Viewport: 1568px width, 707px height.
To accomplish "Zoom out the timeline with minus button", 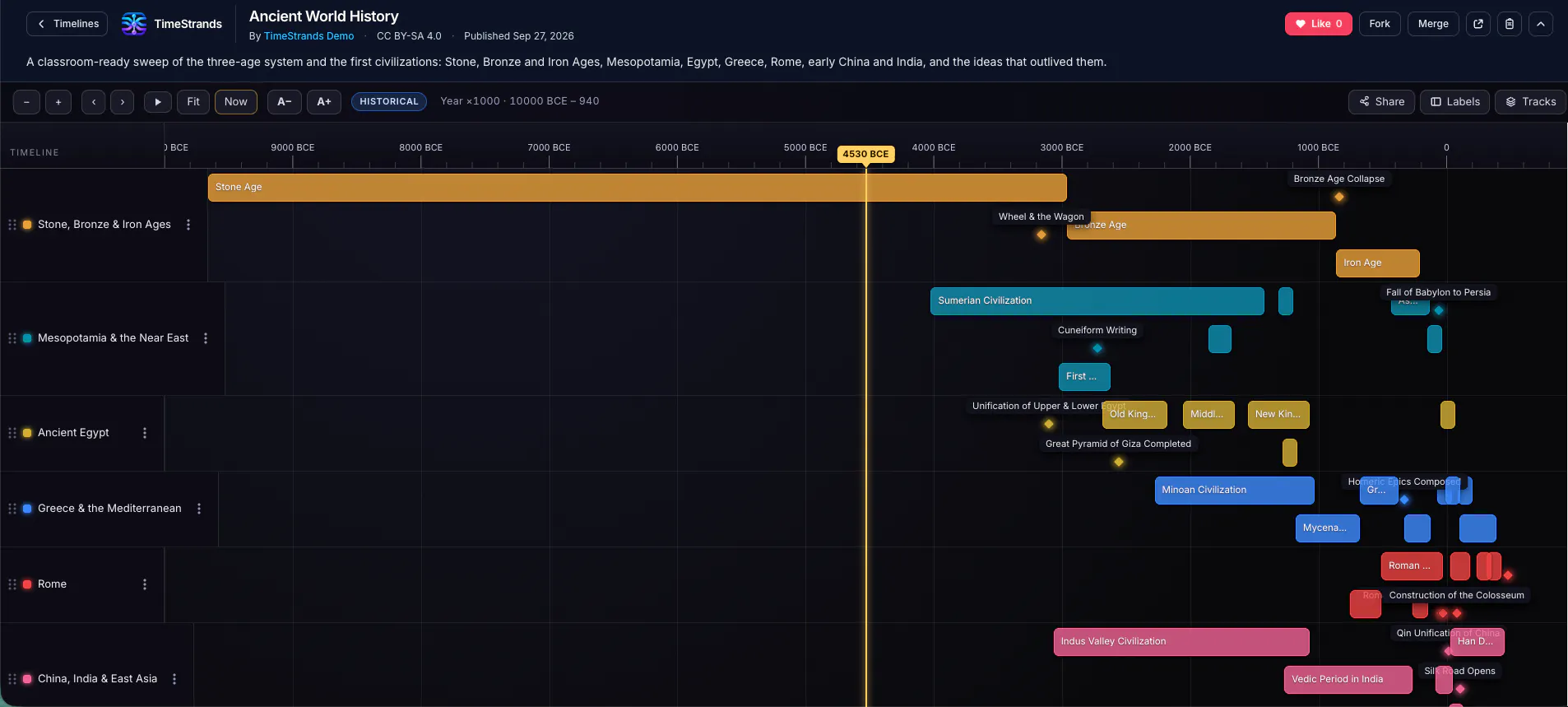I will [26, 102].
